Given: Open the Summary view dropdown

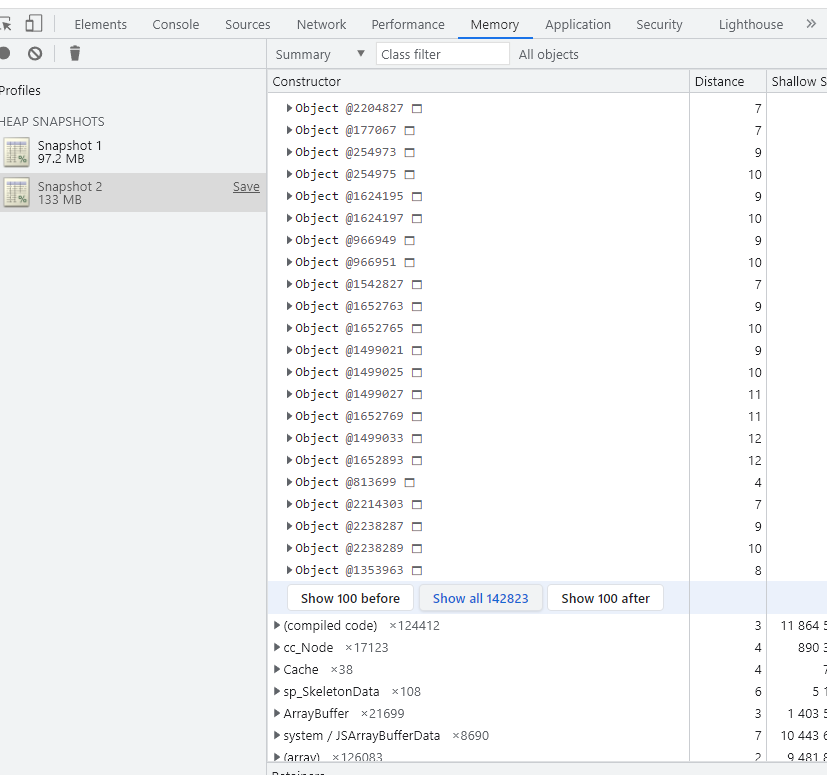Looking at the screenshot, I should pyautogui.click(x=320, y=54).
